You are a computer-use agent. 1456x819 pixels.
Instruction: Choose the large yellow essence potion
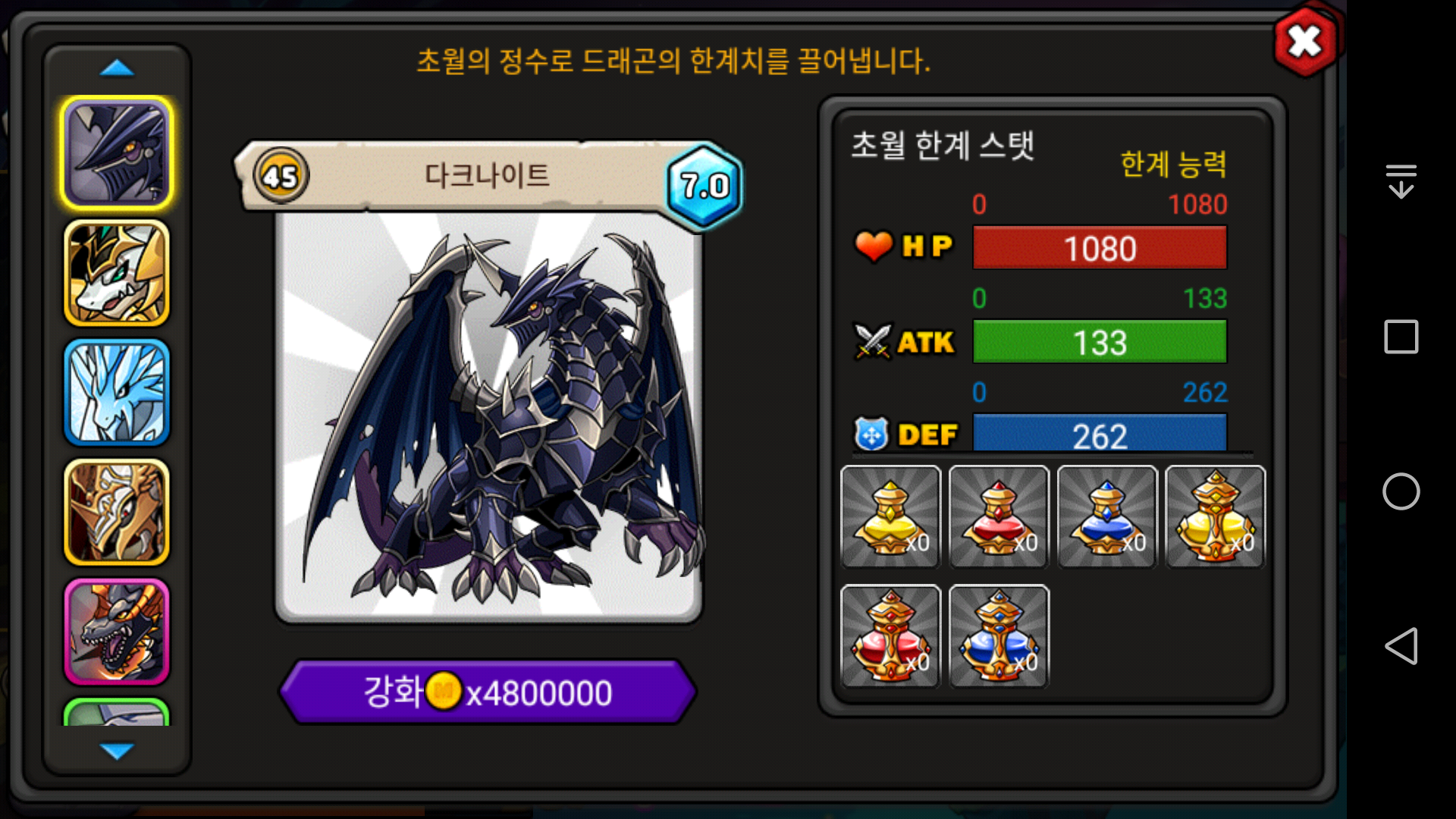(x=1215, y=517)
